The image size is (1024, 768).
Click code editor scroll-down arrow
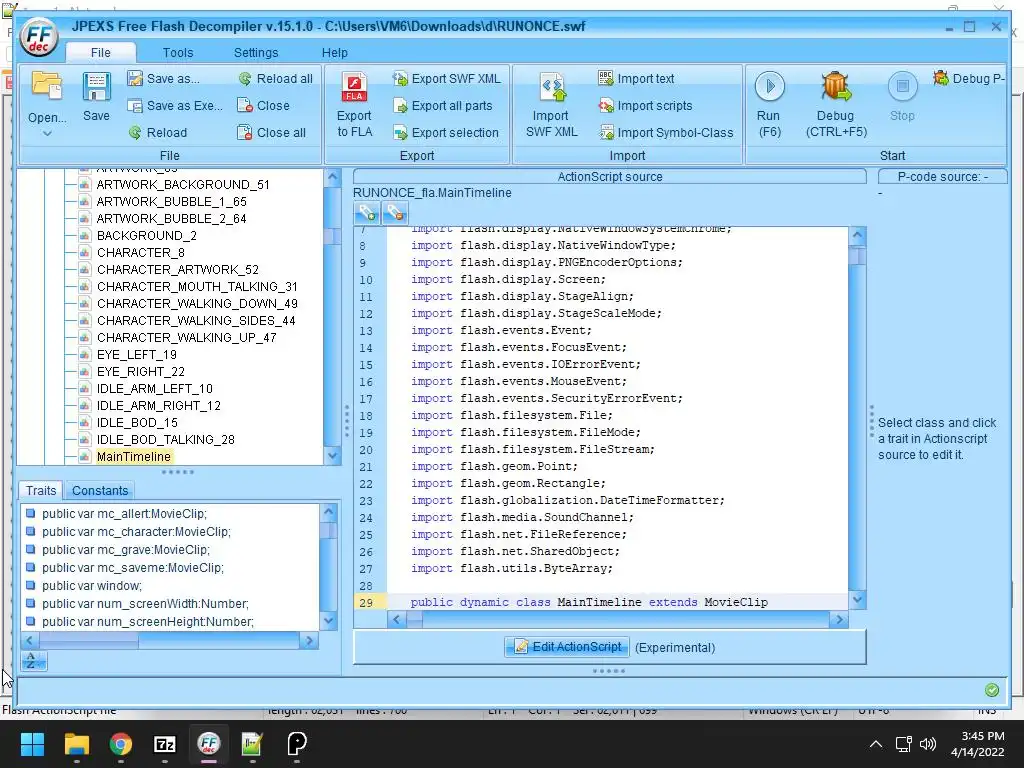(x=857, y=600)
